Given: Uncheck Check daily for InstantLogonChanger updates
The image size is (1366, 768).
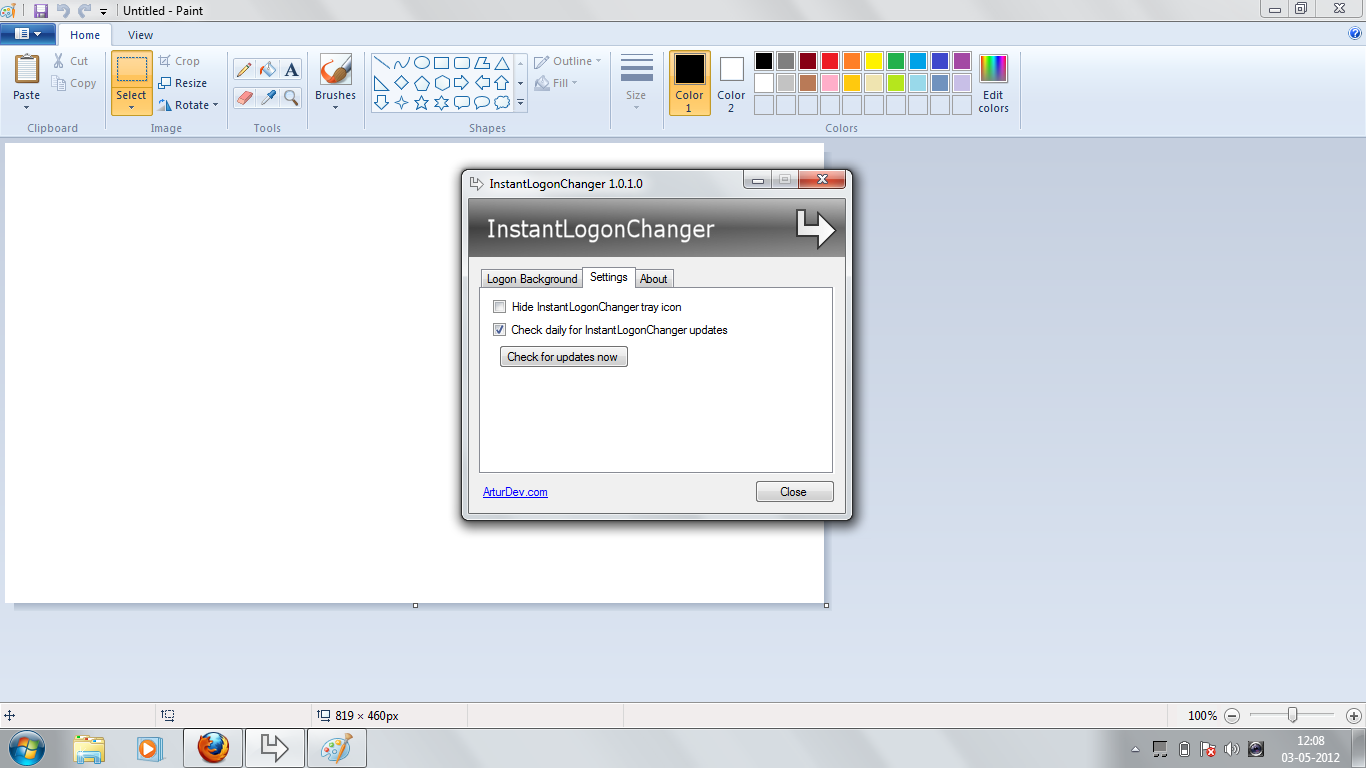Looking at the screenshot, I should point(500,330).
